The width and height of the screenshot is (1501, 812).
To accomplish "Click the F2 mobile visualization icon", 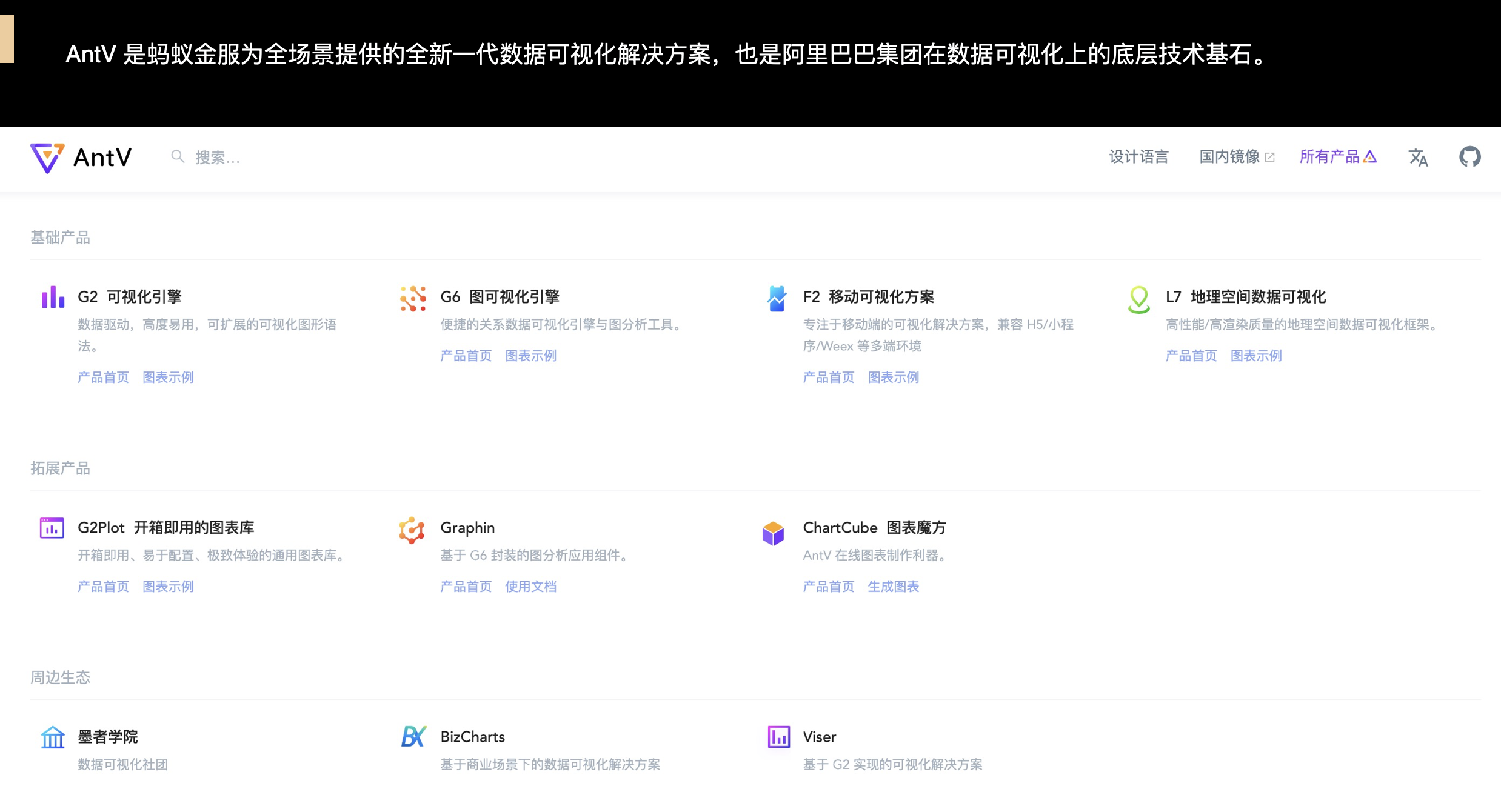I will coord(777,299).
